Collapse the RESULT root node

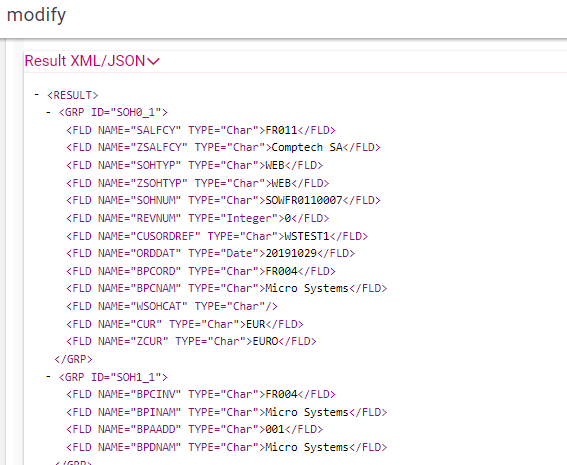pos(37,95)
